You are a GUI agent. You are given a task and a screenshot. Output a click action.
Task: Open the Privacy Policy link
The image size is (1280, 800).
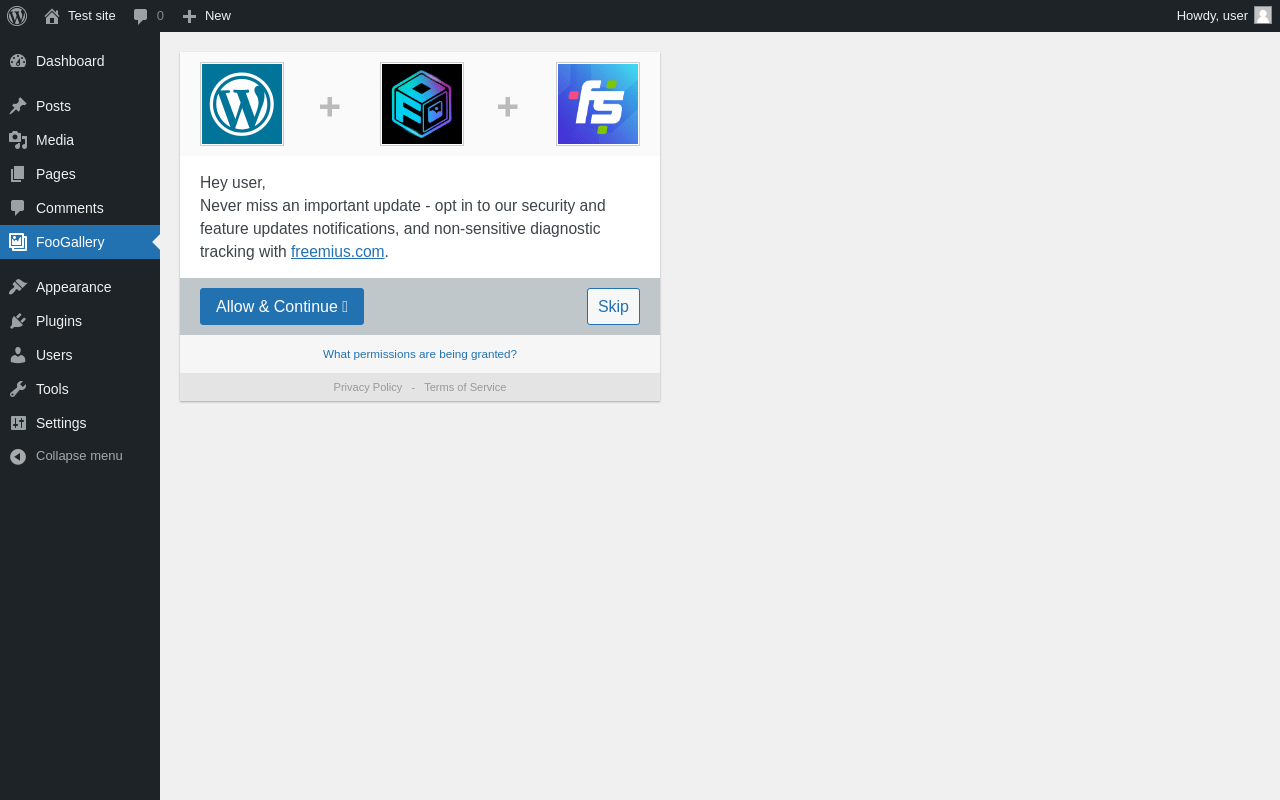[x=368, y=387]
